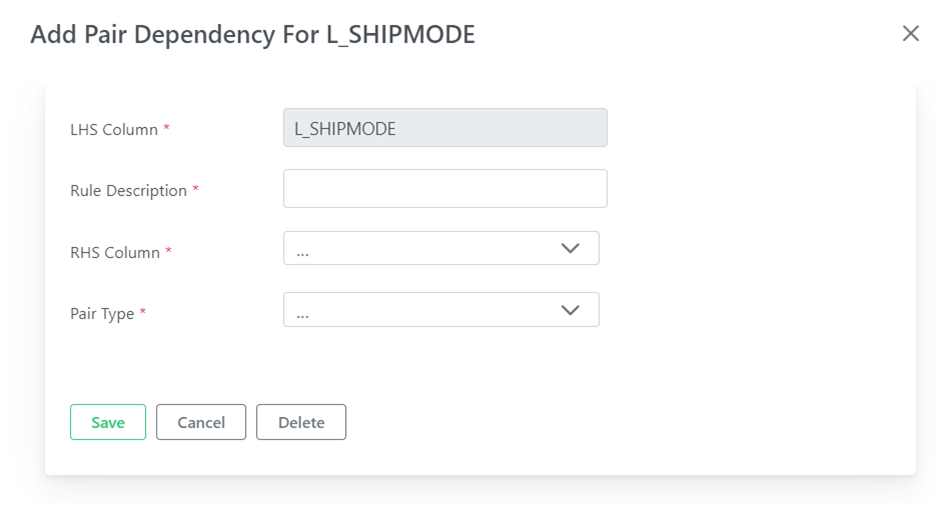The image size is (936, 505).
Task: Click the red asterisk beside RHS Column
Action: point(168,250)
